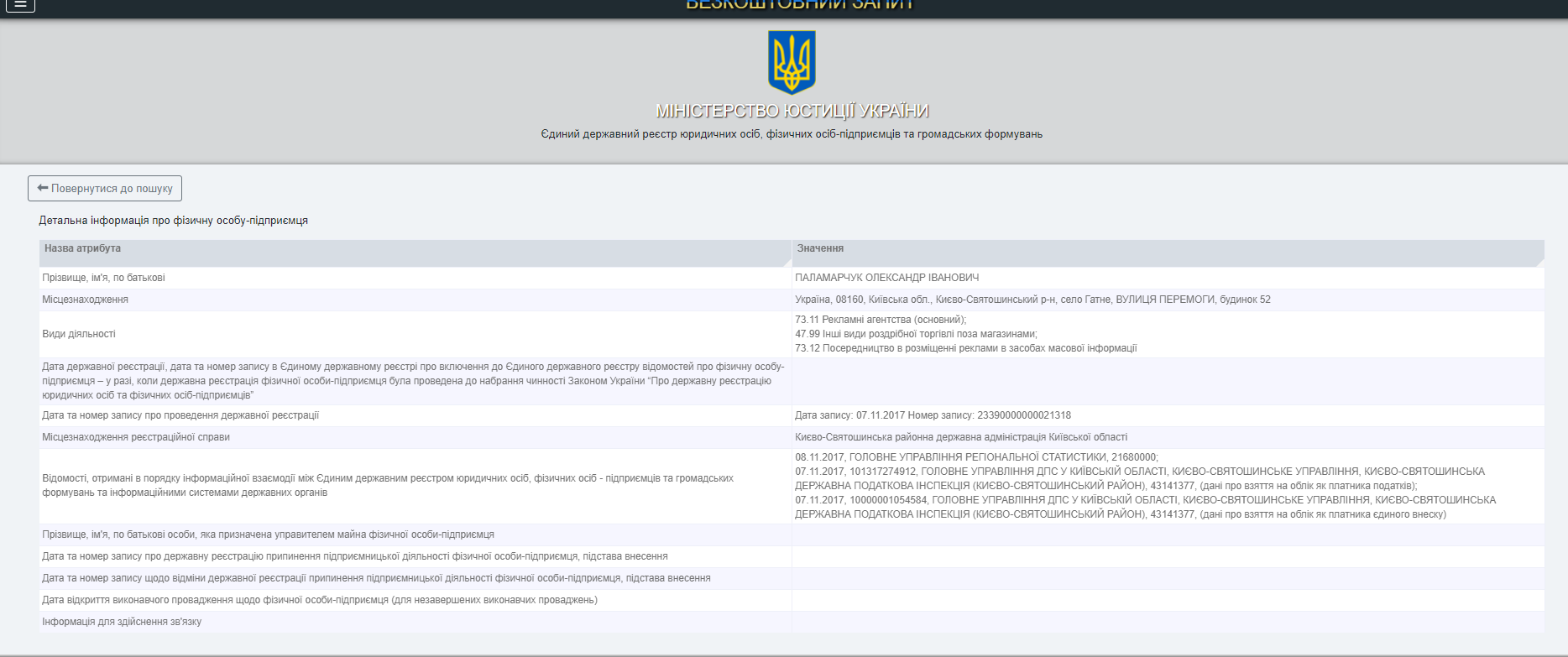The image size is (1568, 657).
Task: Click the 'Єдиний державний реєстр' subtitle text
Action: pos(792,134)
